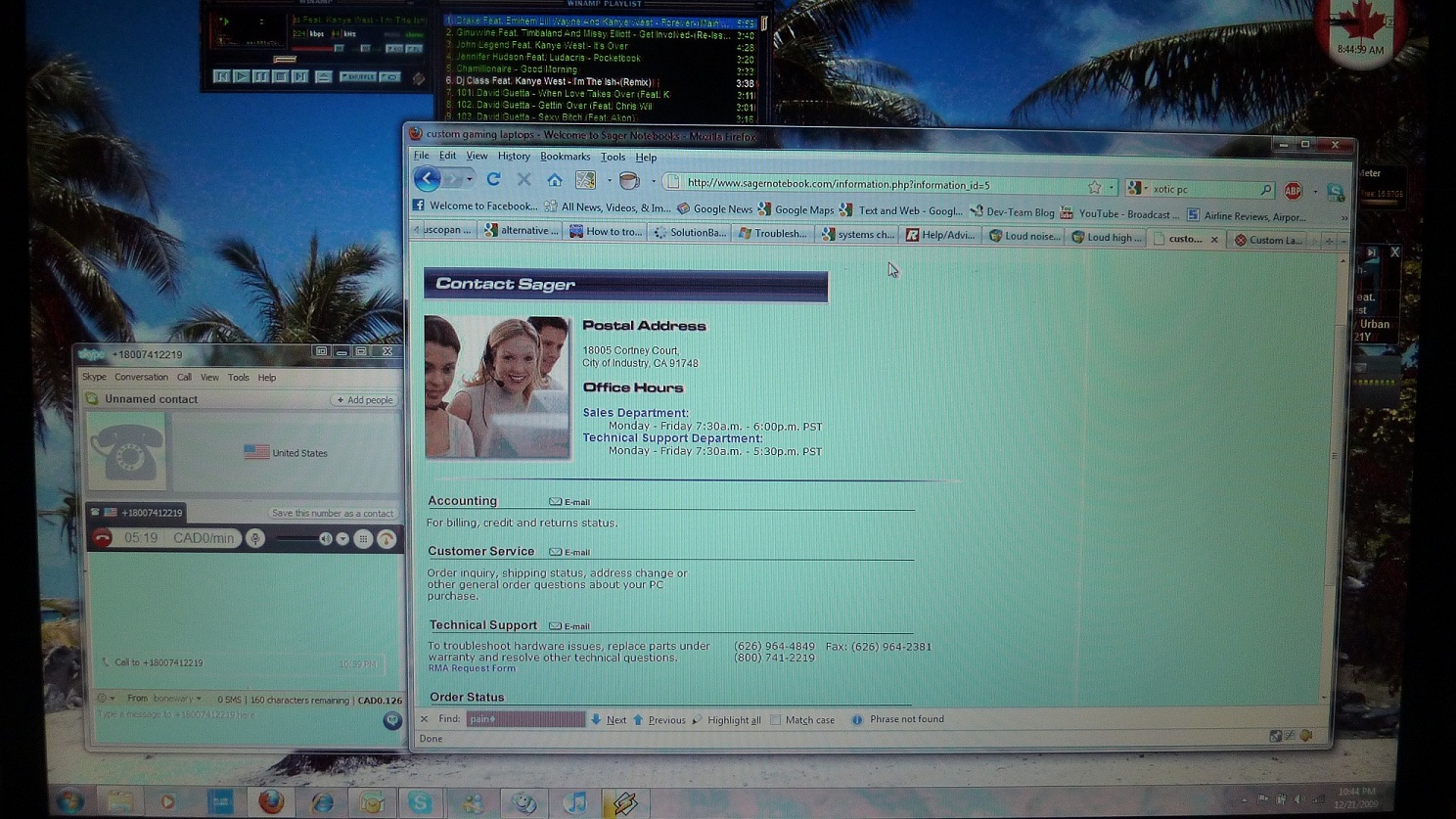Open the RMA Request Form link

click(471, 668)
